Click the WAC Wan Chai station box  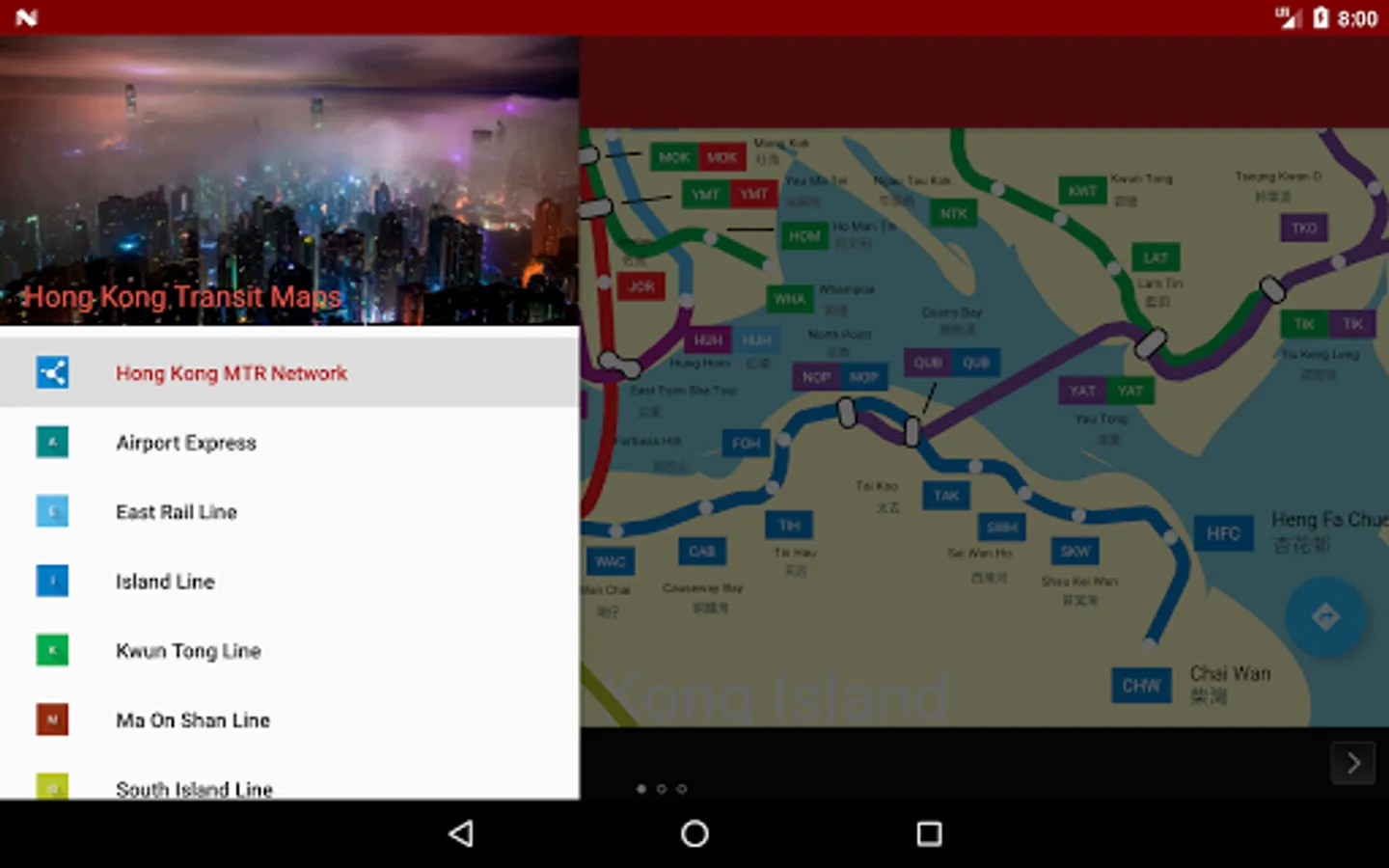pyautogui.click(x=611, y=561)
